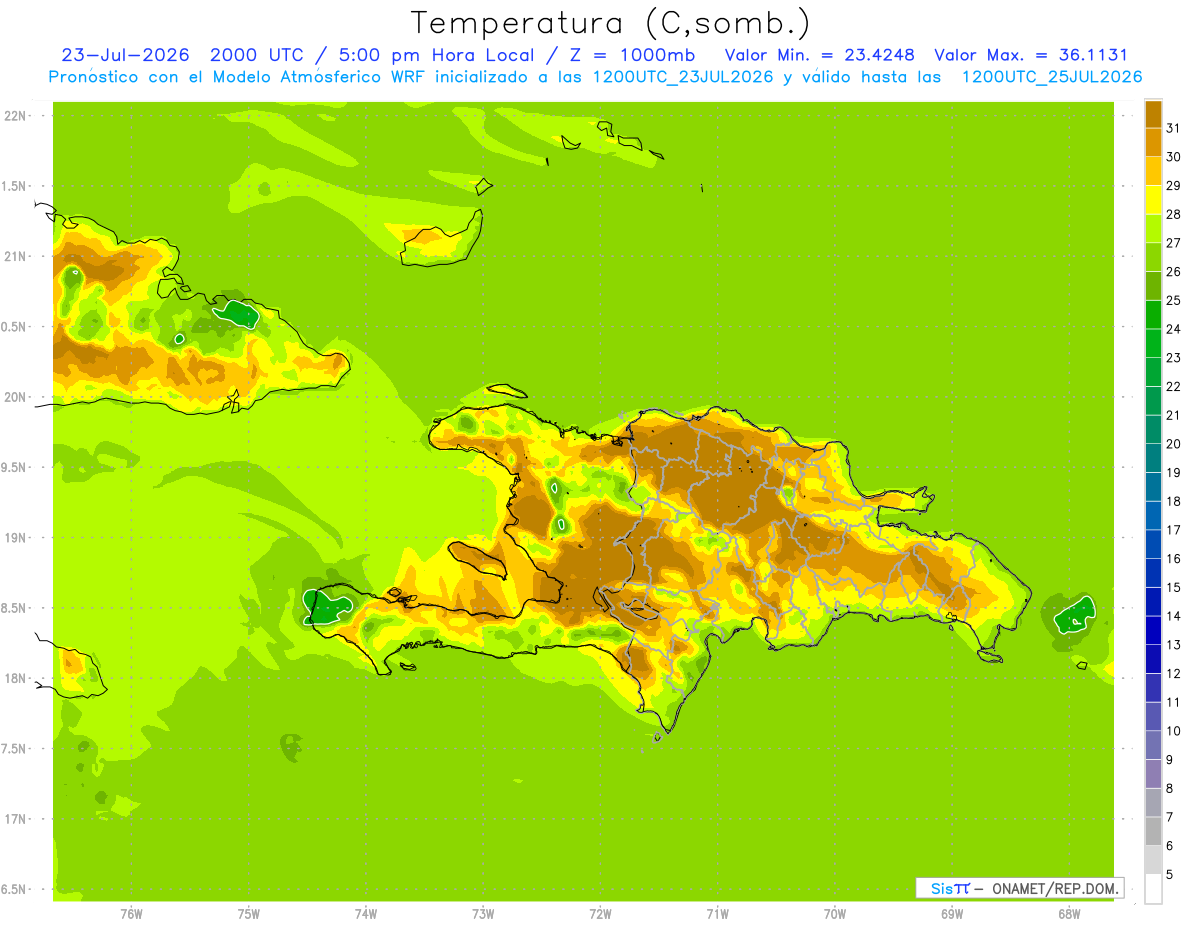Click legend value "14"
1200x927 pixels.
coord(1173,616)
